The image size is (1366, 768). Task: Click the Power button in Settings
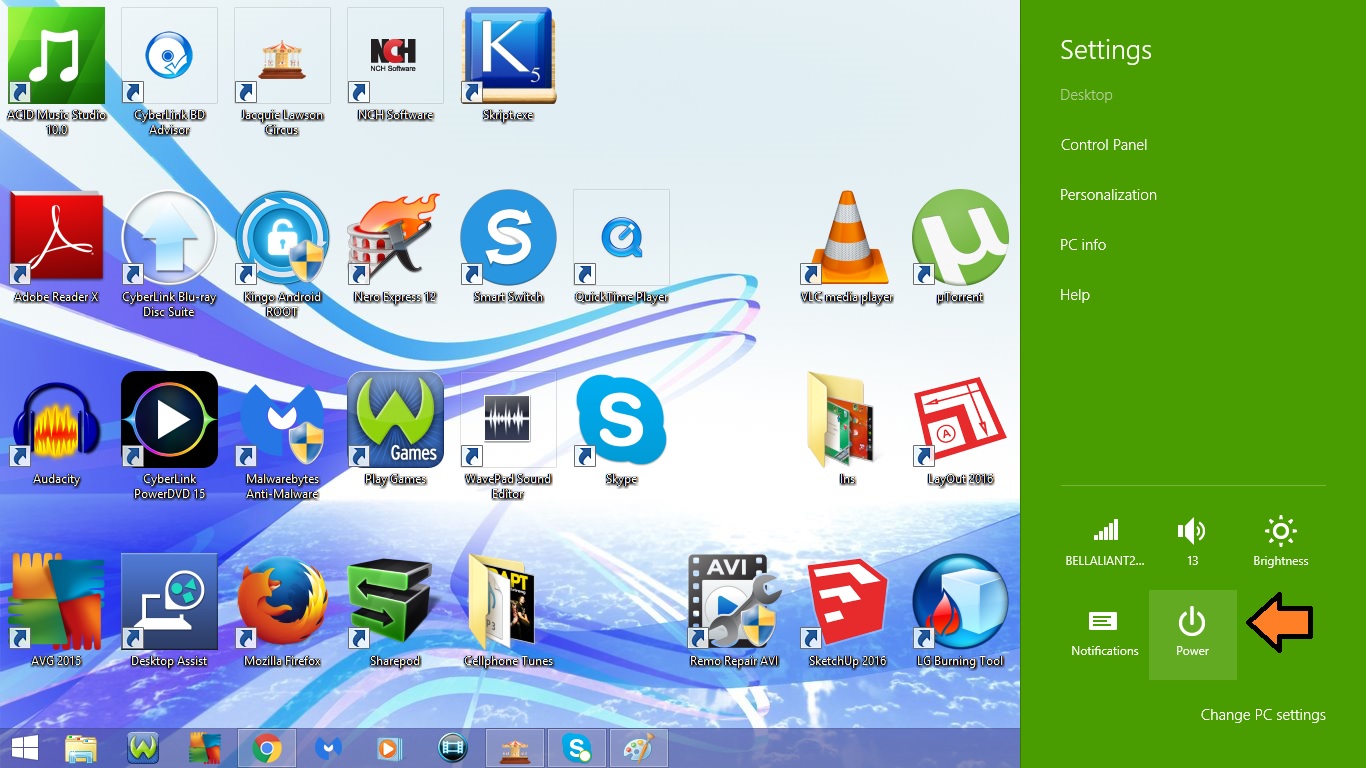click(x=1193, y=635)
